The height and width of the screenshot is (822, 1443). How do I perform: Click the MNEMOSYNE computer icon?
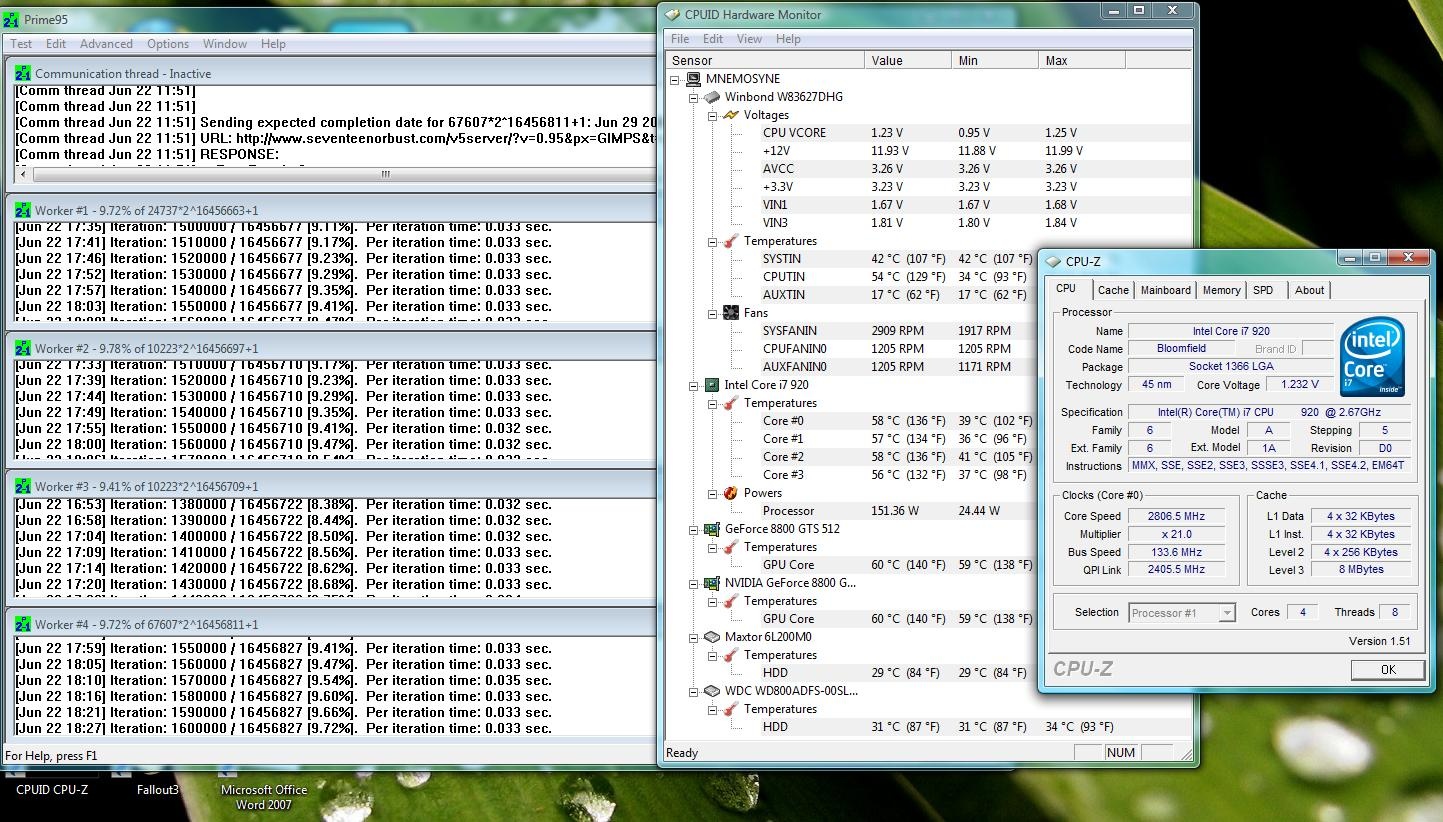pos(693,79)
